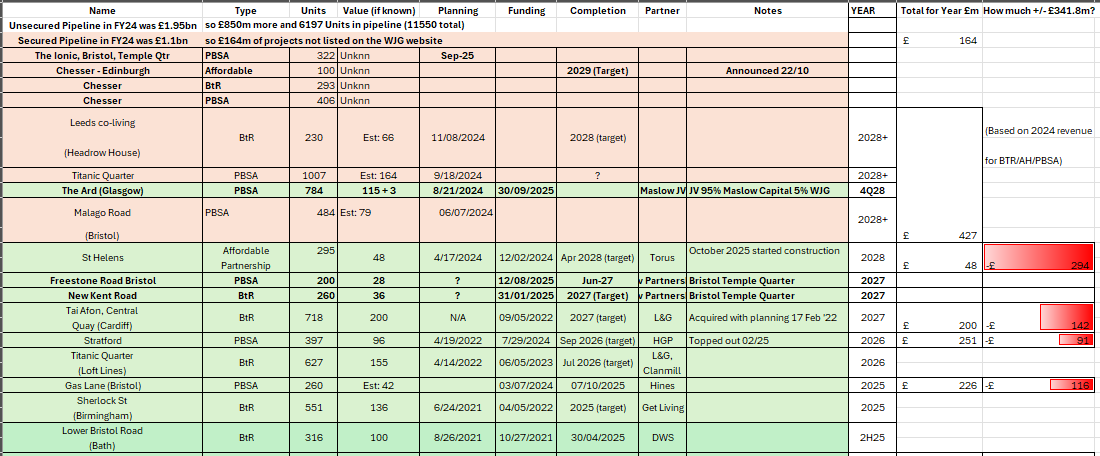This screenshot has height=456, width=1100.
Task: Select the 'L&G, Clanmill' partner cell
Action: click(663, 363)
